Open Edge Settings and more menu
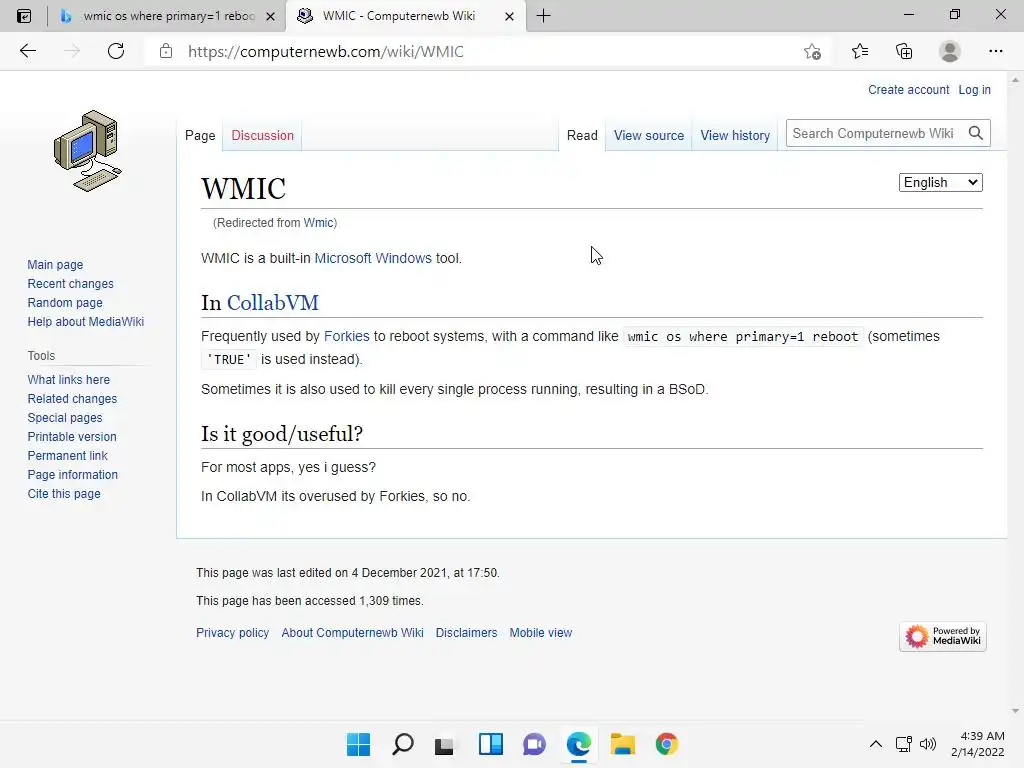 [995, 51]
